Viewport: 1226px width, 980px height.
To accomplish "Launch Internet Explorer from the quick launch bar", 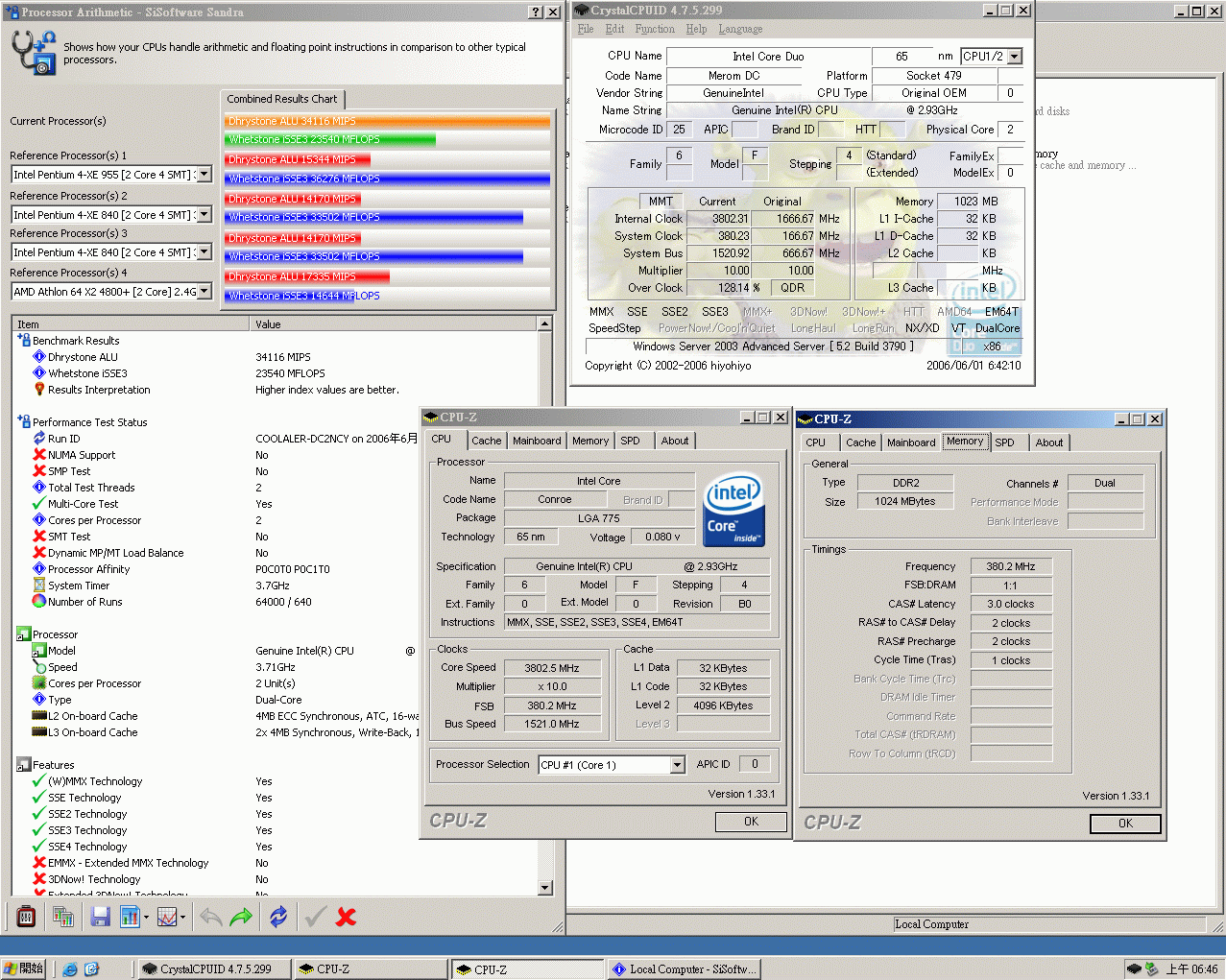I will pyautogui.click(x=69, y=968).
